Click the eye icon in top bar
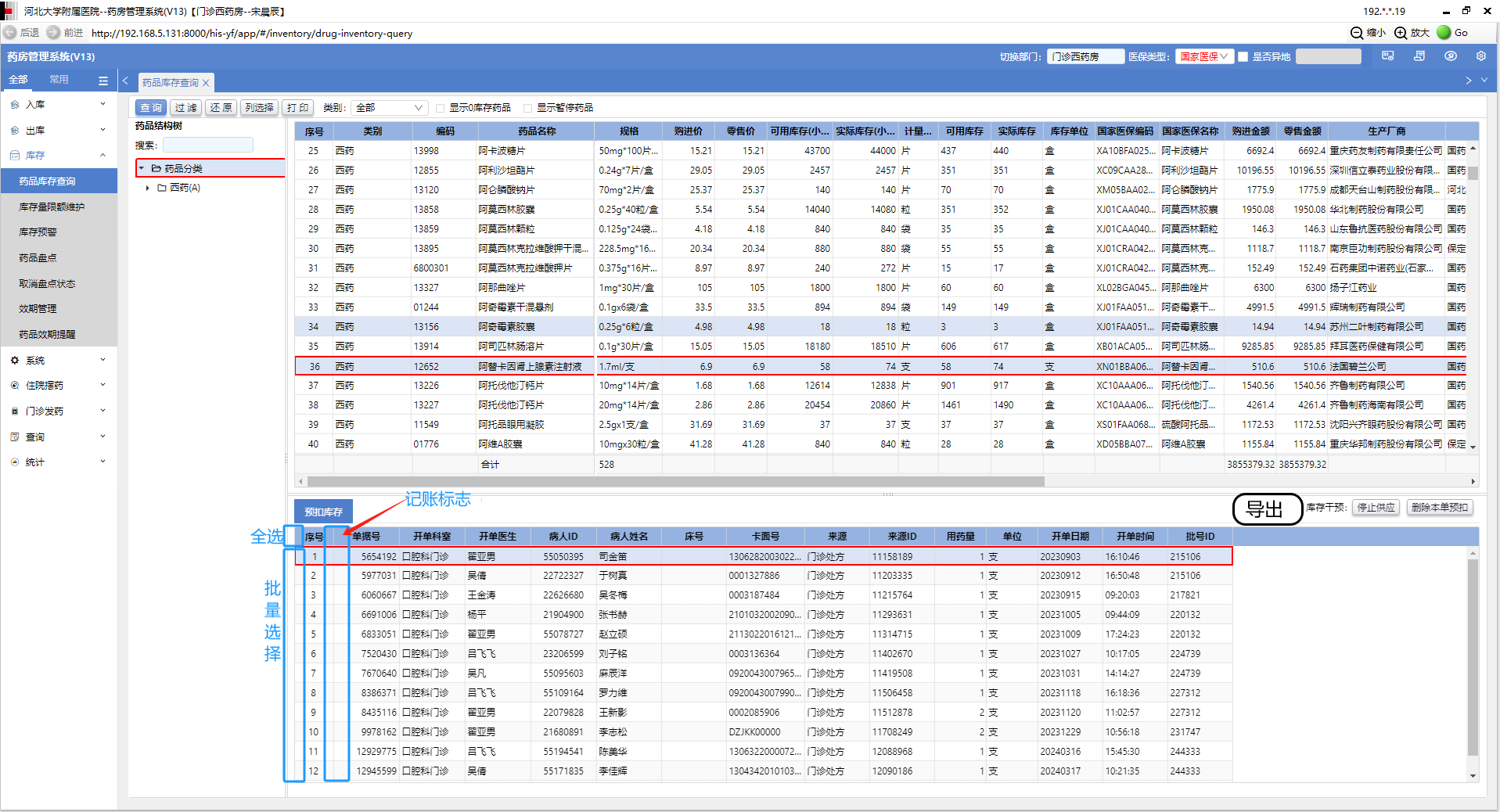Viewport: 1500px width, 812px height. pos(1450,56)
